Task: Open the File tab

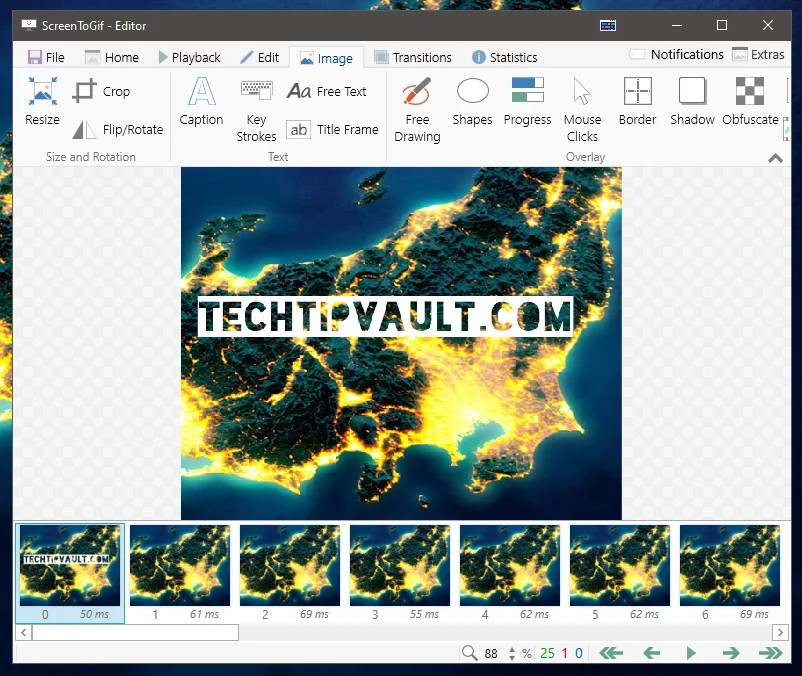Action: pos(46,57)
